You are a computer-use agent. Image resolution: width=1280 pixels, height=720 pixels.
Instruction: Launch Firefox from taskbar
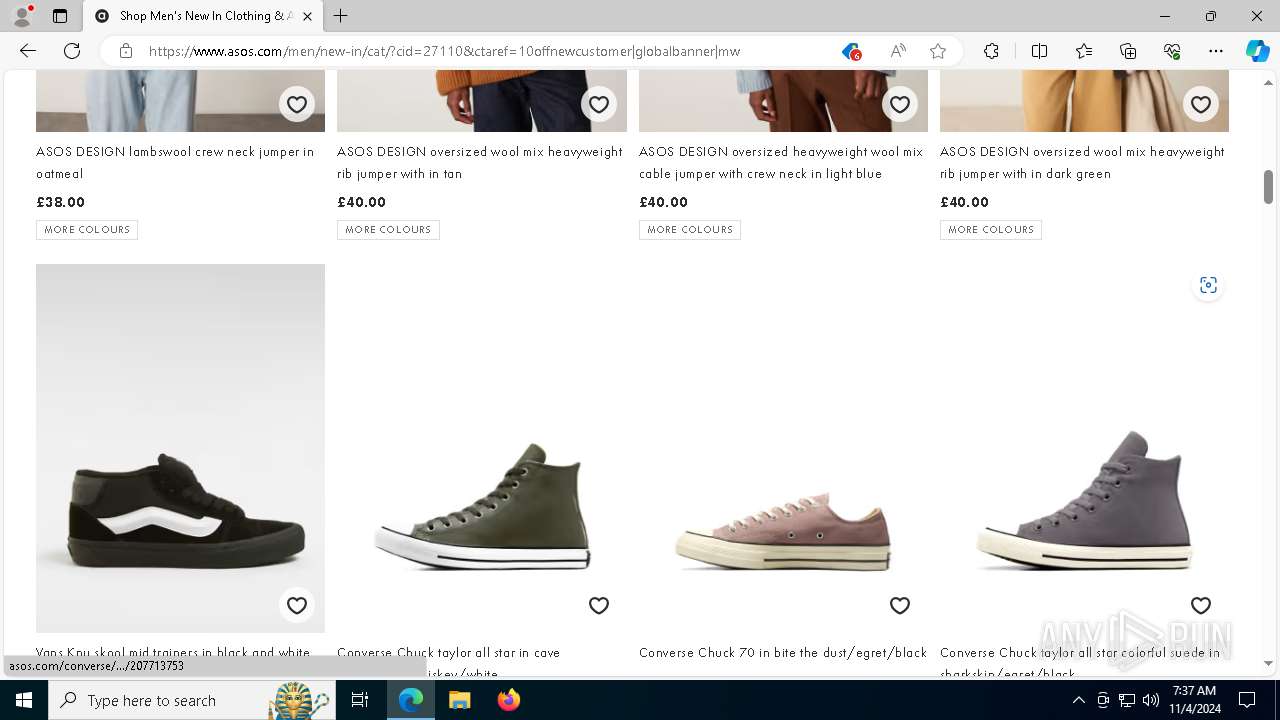[508, 700]
